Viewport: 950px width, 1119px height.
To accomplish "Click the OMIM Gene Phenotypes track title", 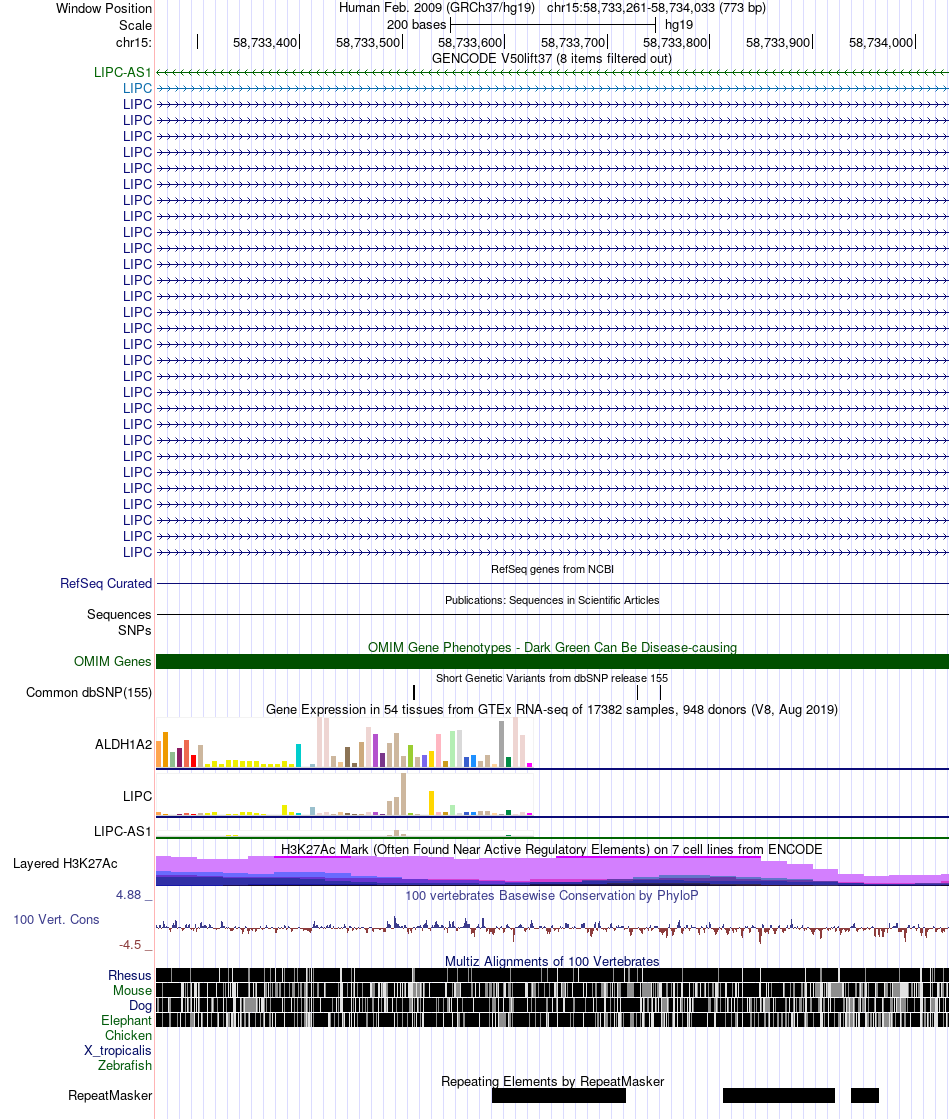I will (x=552, y=647).
